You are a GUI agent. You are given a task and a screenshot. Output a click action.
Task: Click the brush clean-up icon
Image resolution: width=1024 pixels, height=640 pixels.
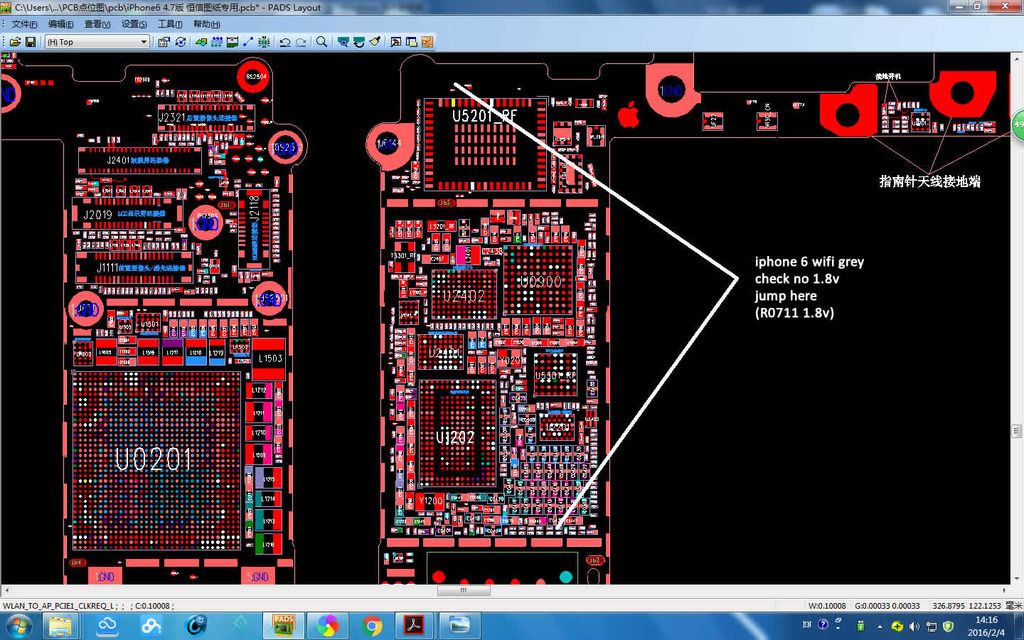click(375, 42)
